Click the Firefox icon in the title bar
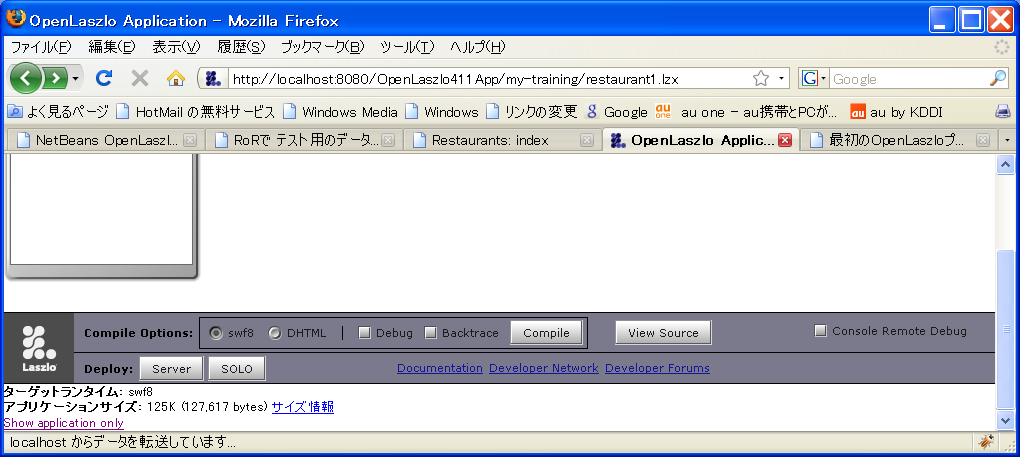 pyautogui.click(x=16, y=20)
